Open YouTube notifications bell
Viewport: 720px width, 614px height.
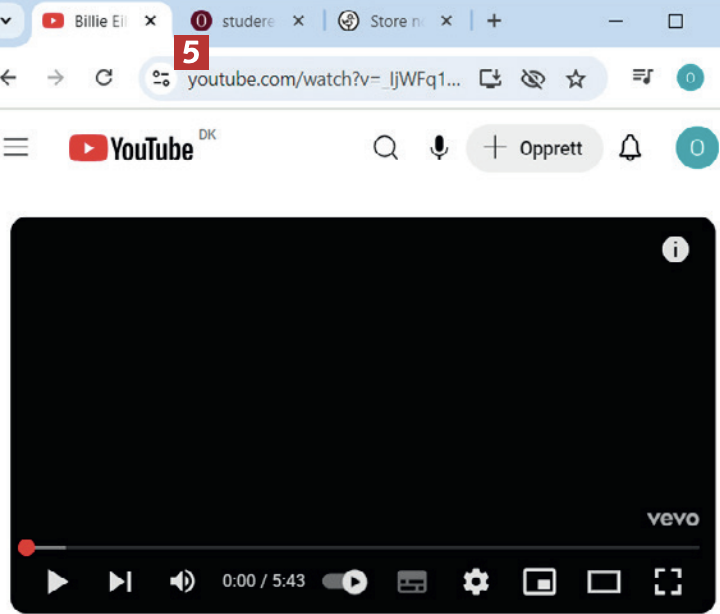630,147
